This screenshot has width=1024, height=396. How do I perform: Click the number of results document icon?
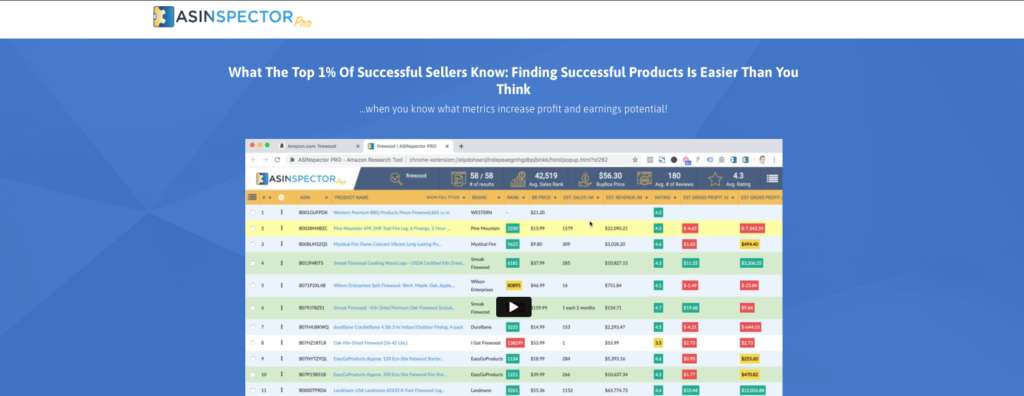[x=458, y=178]
